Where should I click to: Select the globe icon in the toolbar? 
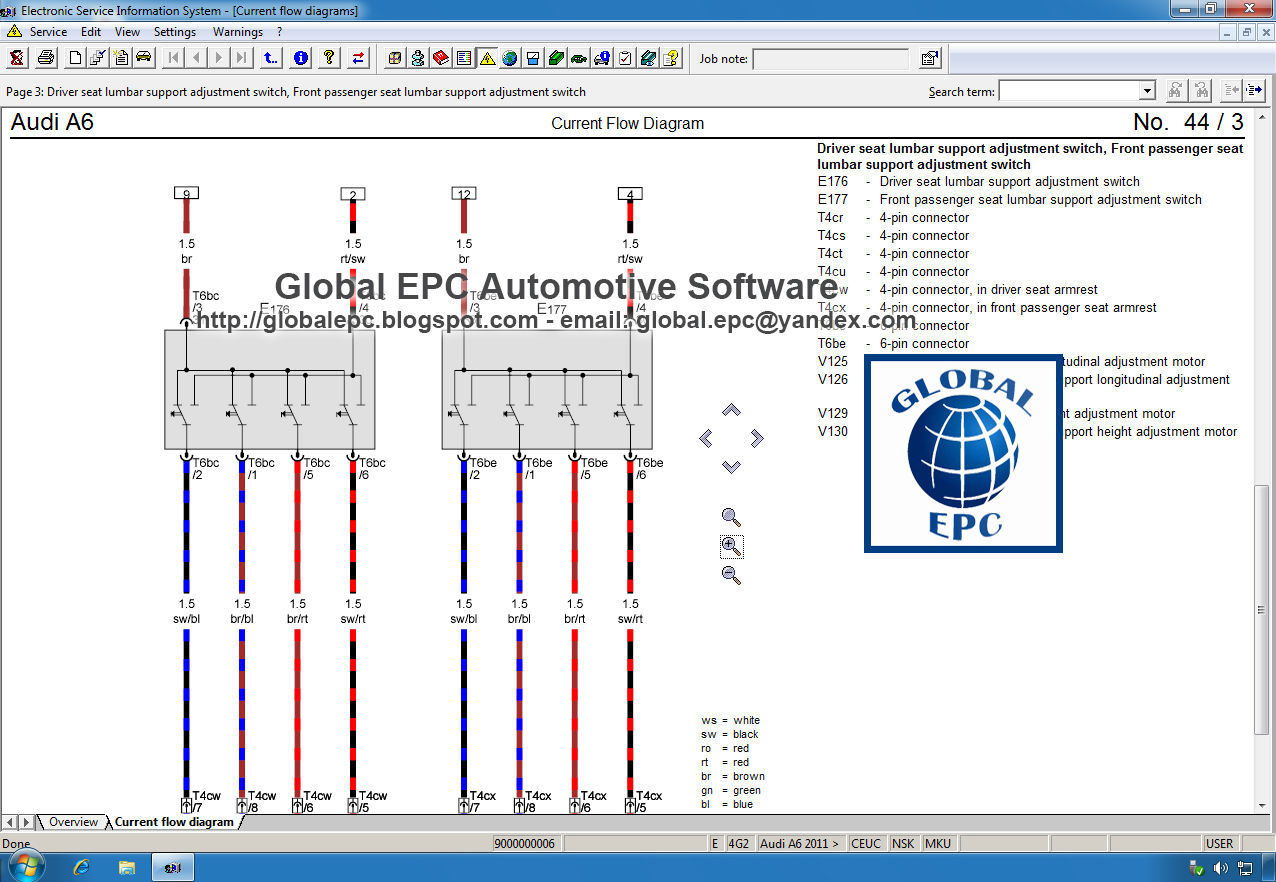(x=509, y=57)
